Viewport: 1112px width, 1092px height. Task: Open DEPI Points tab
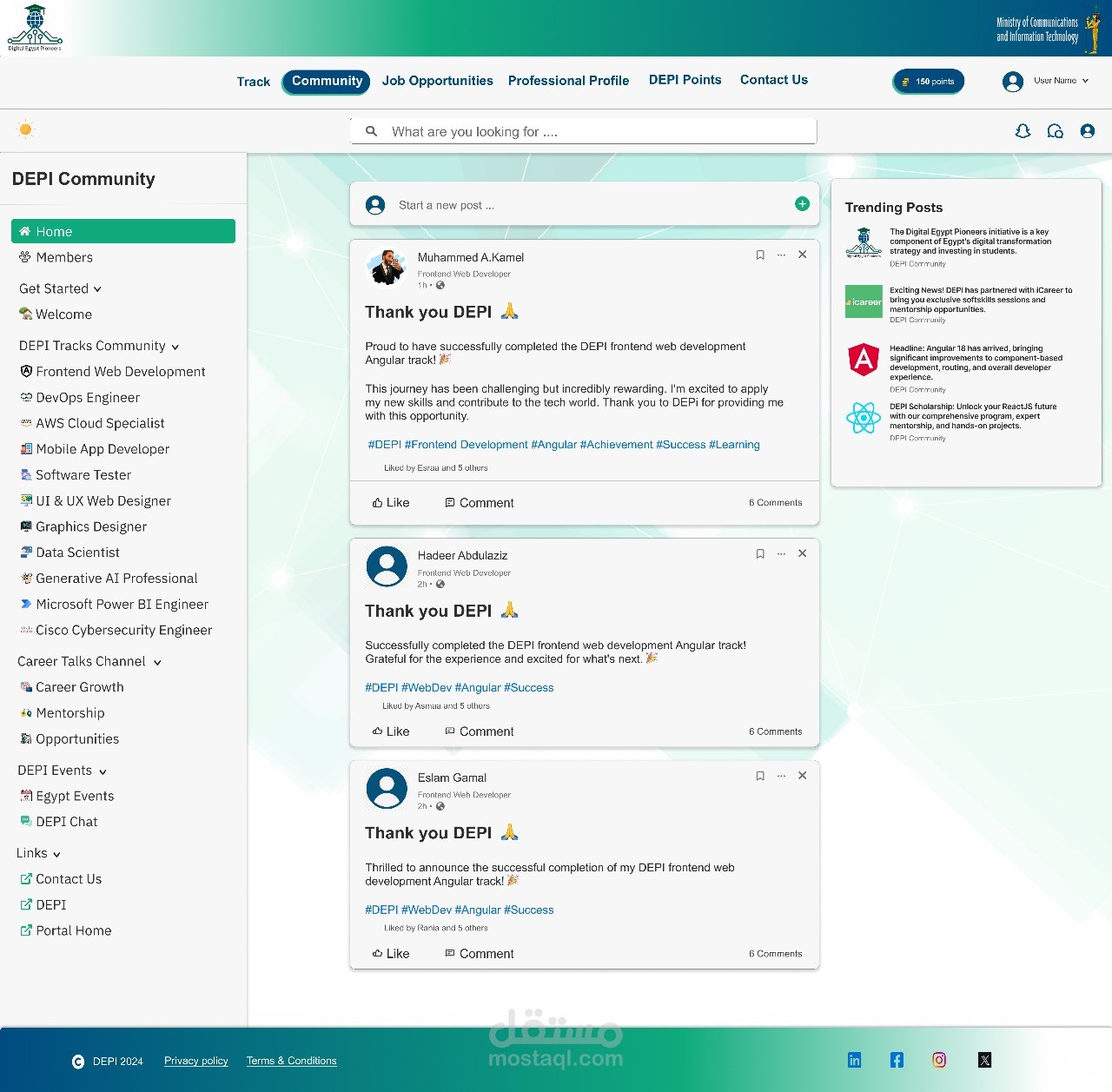click(685, 80)
